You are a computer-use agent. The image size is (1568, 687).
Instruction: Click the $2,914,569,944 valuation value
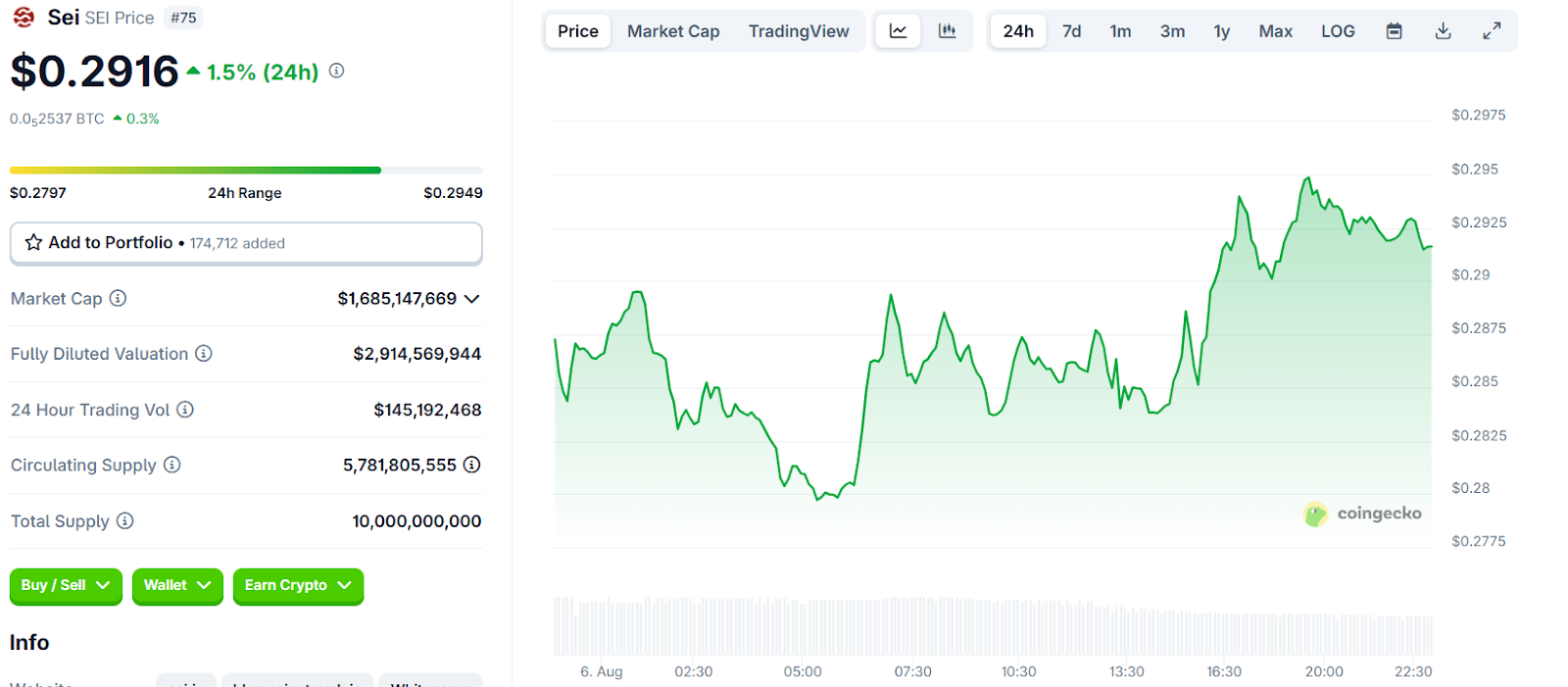point(417,354)
